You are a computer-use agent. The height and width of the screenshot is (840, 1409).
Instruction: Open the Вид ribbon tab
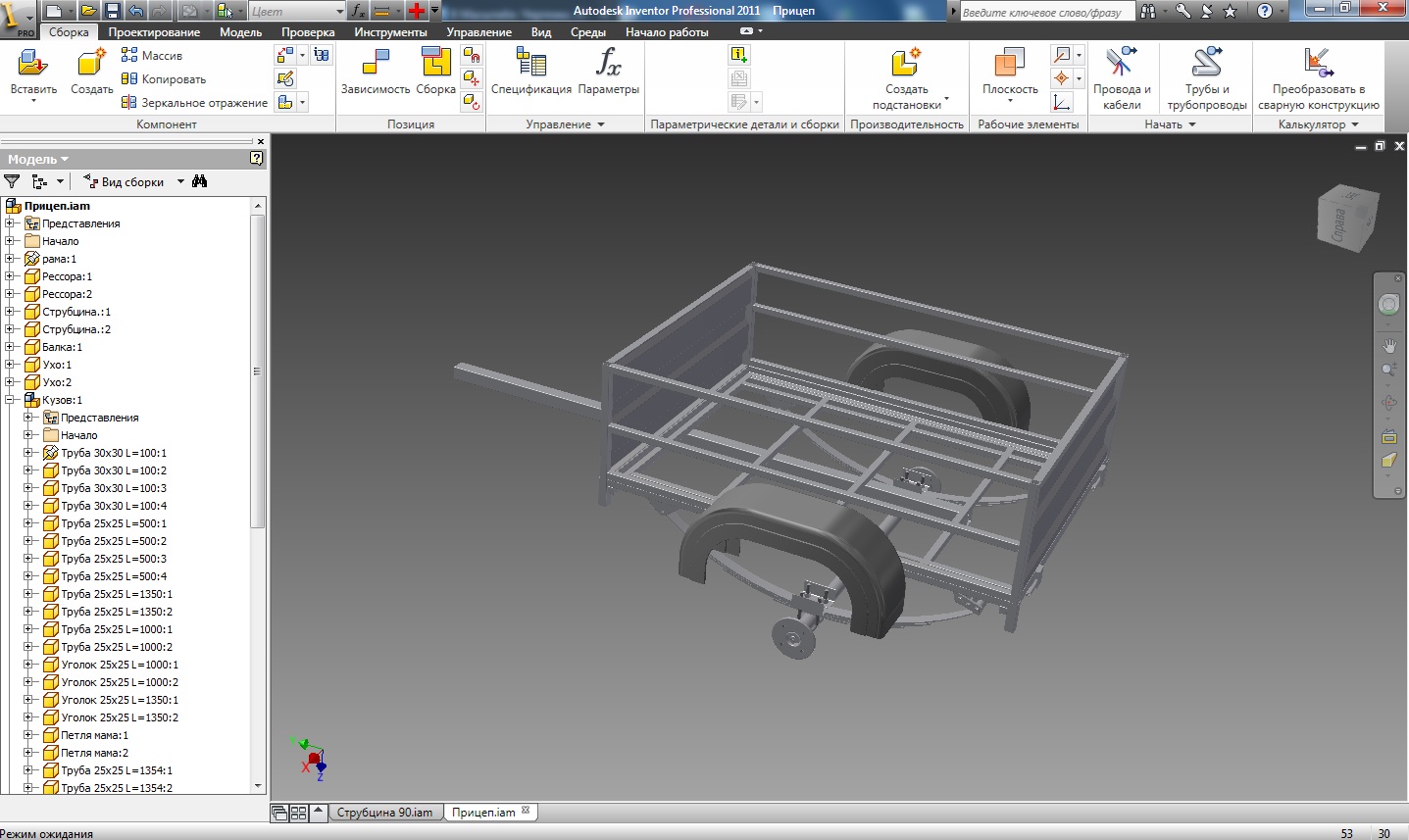tap(541, 31)
